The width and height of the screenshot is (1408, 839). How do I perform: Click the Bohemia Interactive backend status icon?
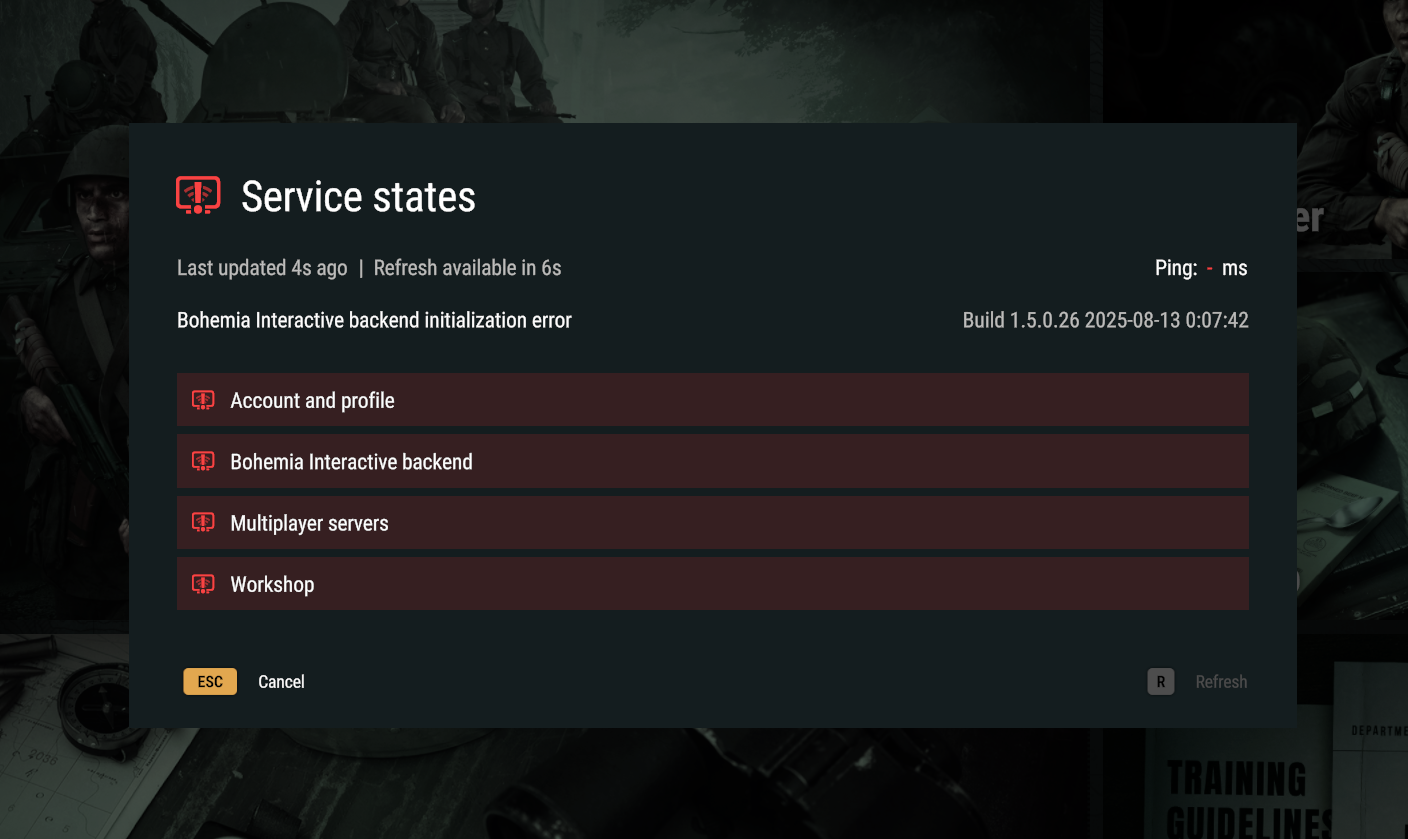[x=203, y=461]
